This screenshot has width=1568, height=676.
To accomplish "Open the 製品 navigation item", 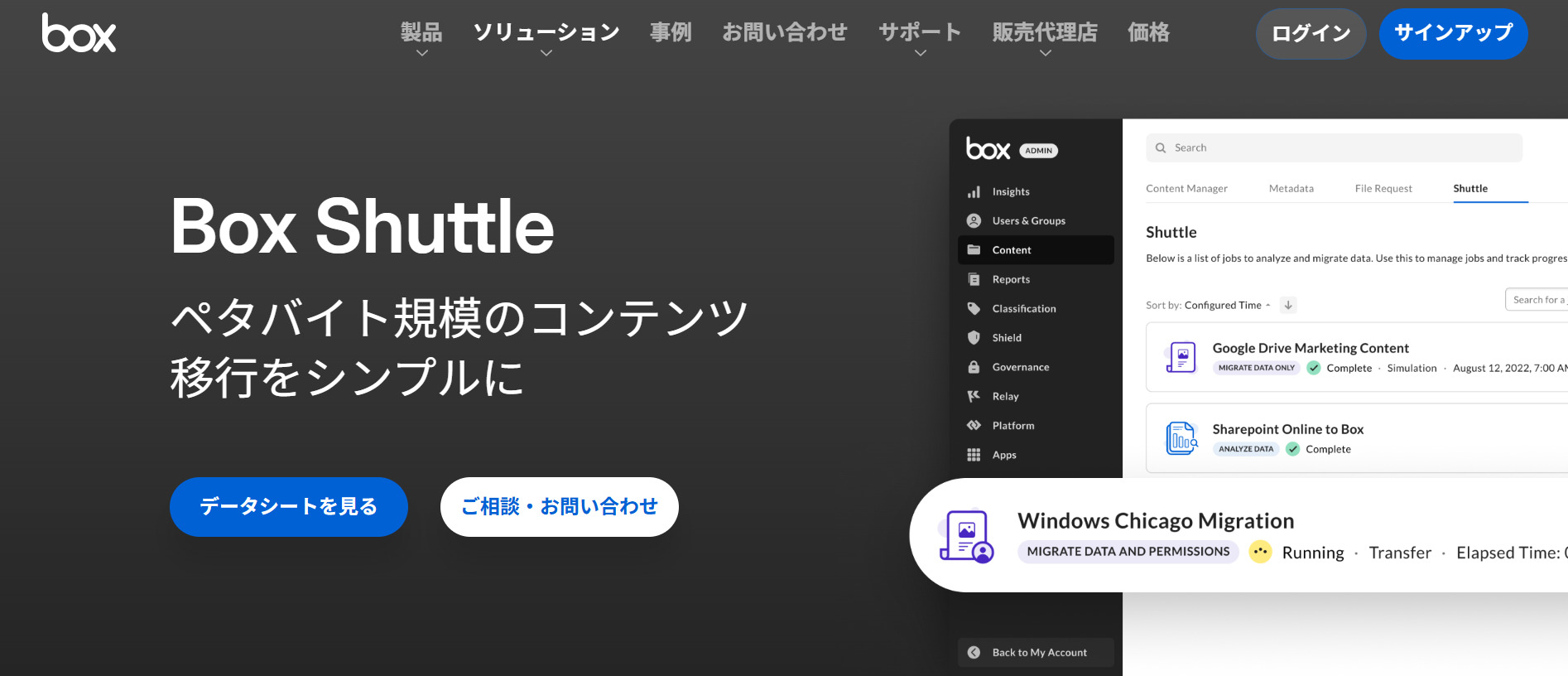I will point(422,33).
